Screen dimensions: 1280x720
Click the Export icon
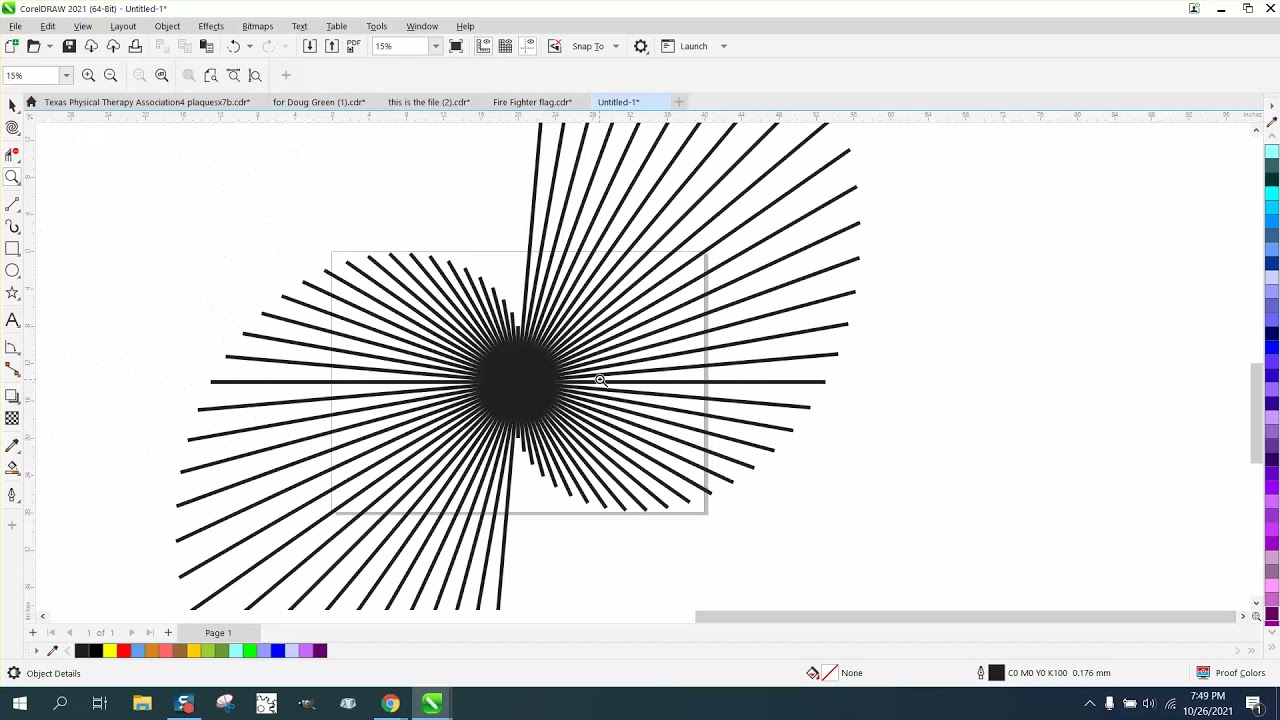click(x=332, y=46)
